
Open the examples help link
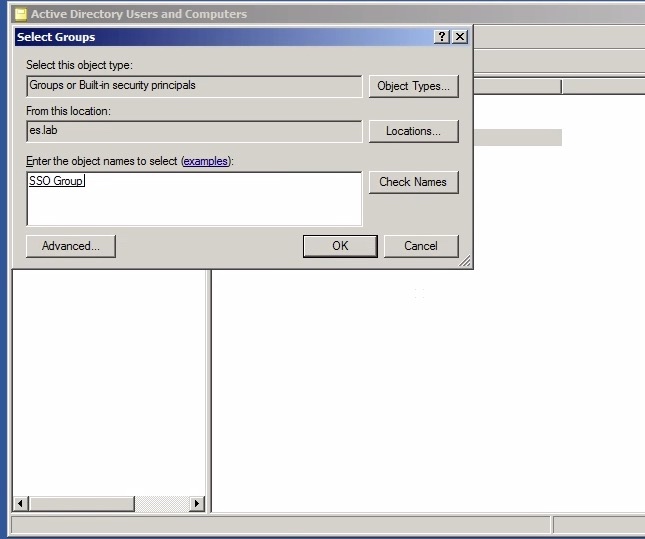point(206,161)
